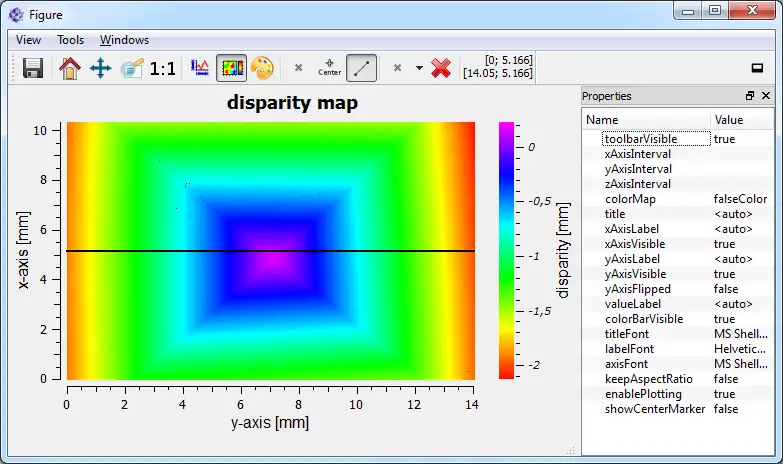Toggle the line cut tool
Screen dimensions: 783x464
coord(362,68)
